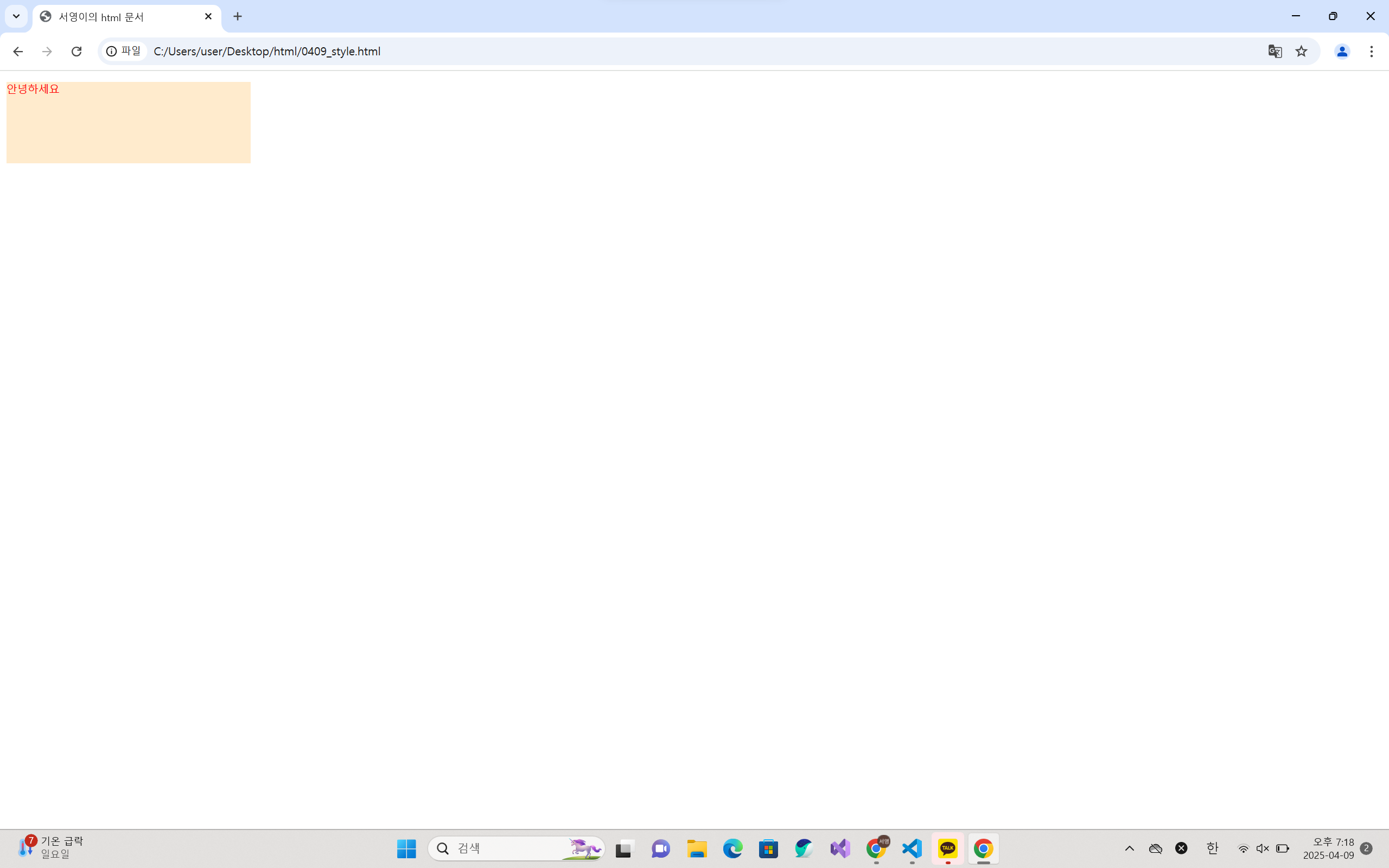Select the 서영이의 html 문서 tab
The image size is (1389, 868).
115,17
